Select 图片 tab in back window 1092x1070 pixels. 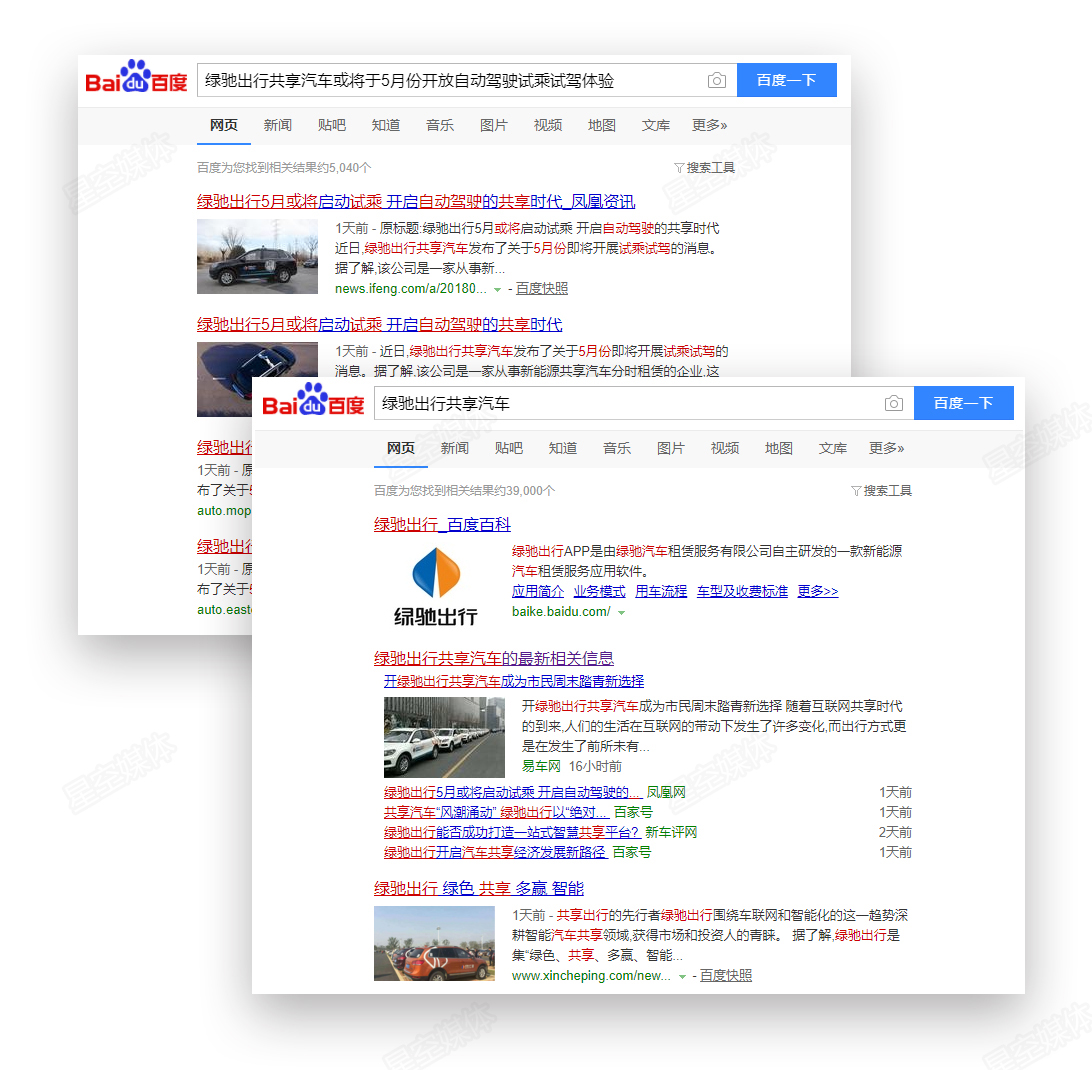[494, 125]
